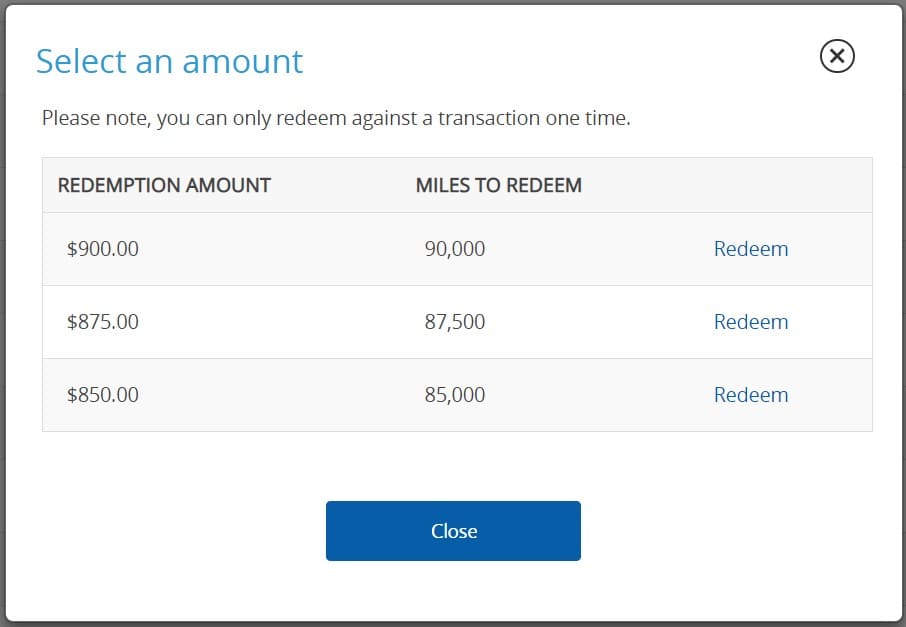The image size is (906, 627).
Task: Select the MILES TO REDEEM column header
Action: point(499,185)
